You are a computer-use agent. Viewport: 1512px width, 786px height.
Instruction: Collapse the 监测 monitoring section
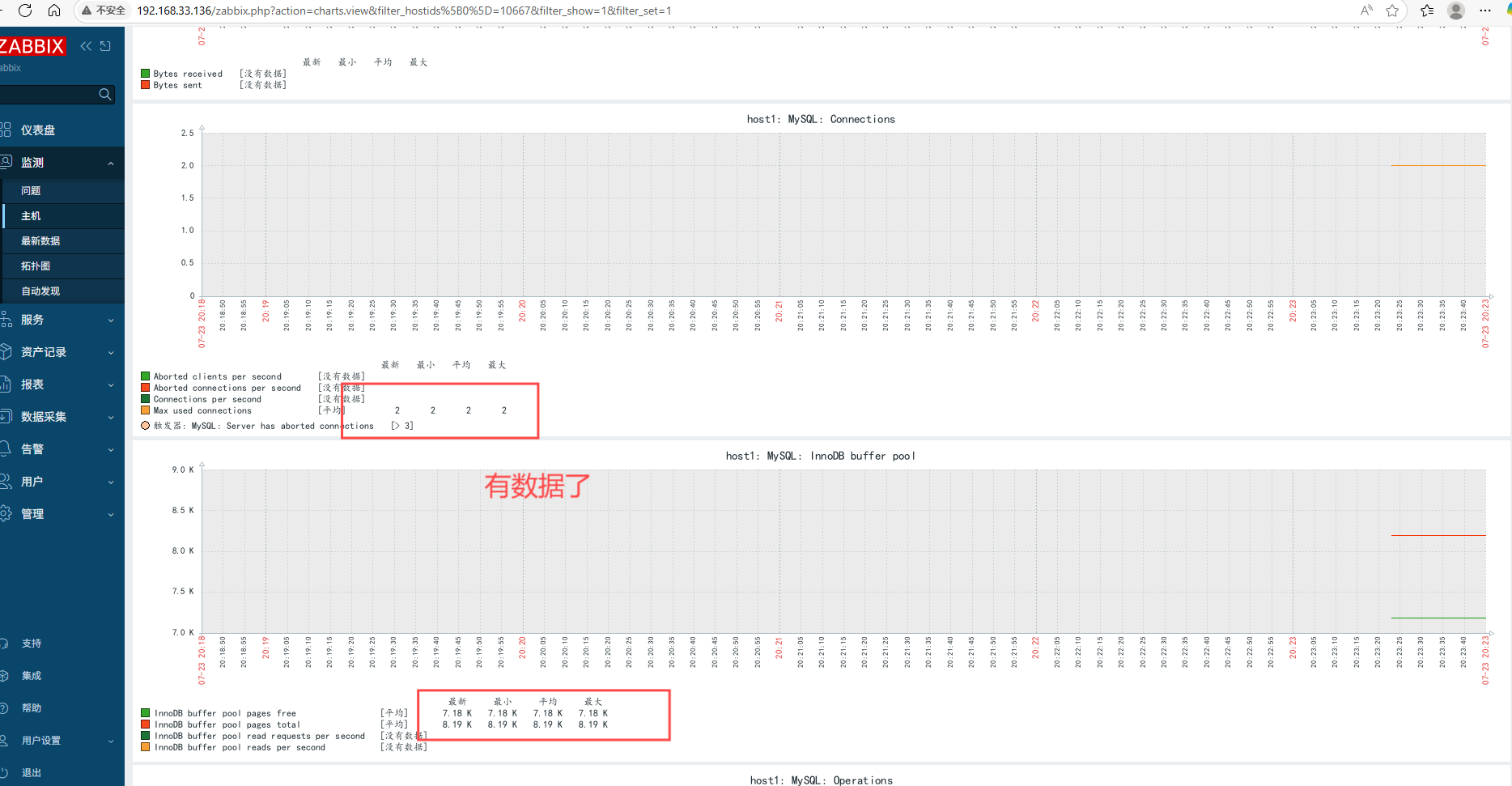click(62, 163)
